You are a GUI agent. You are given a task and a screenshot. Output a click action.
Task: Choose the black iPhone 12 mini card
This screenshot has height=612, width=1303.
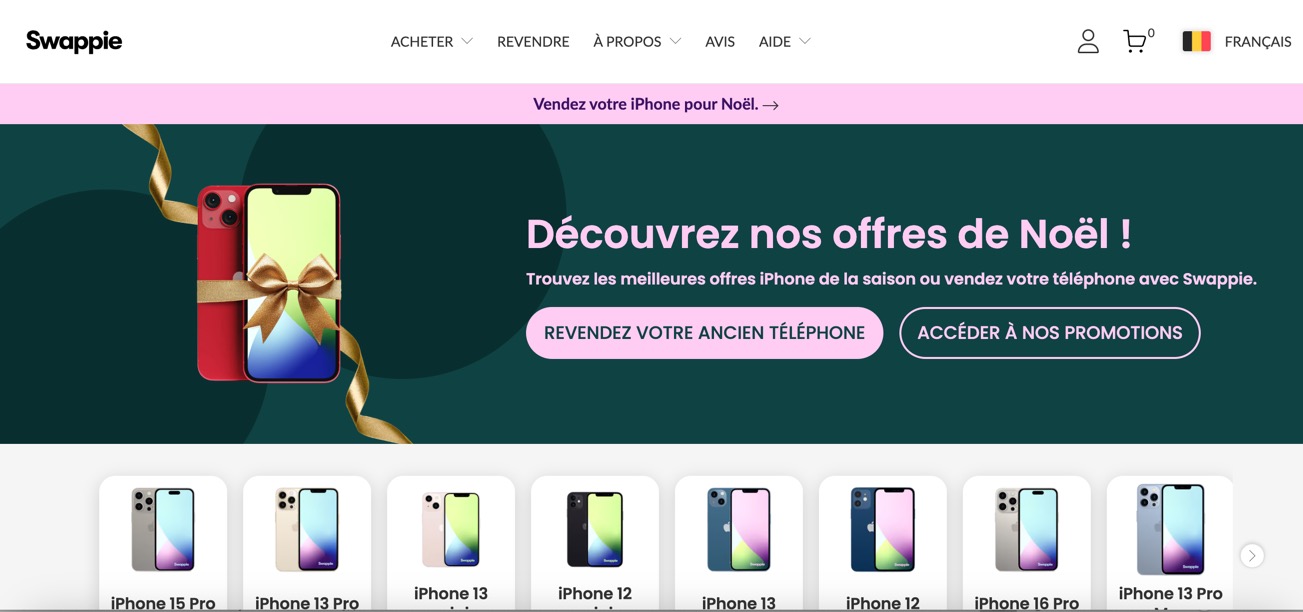click(x=595, y=543)
